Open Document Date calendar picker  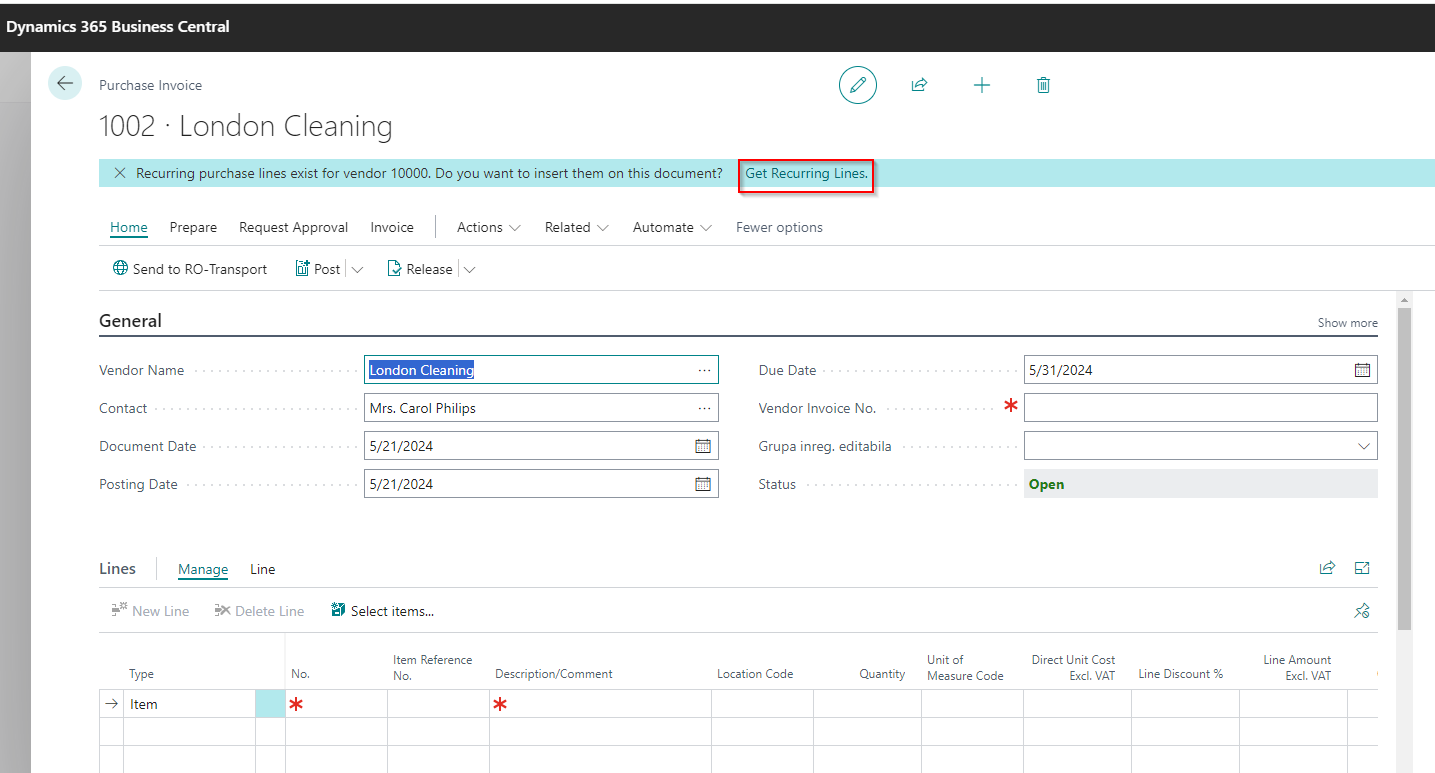click(703, 446)
